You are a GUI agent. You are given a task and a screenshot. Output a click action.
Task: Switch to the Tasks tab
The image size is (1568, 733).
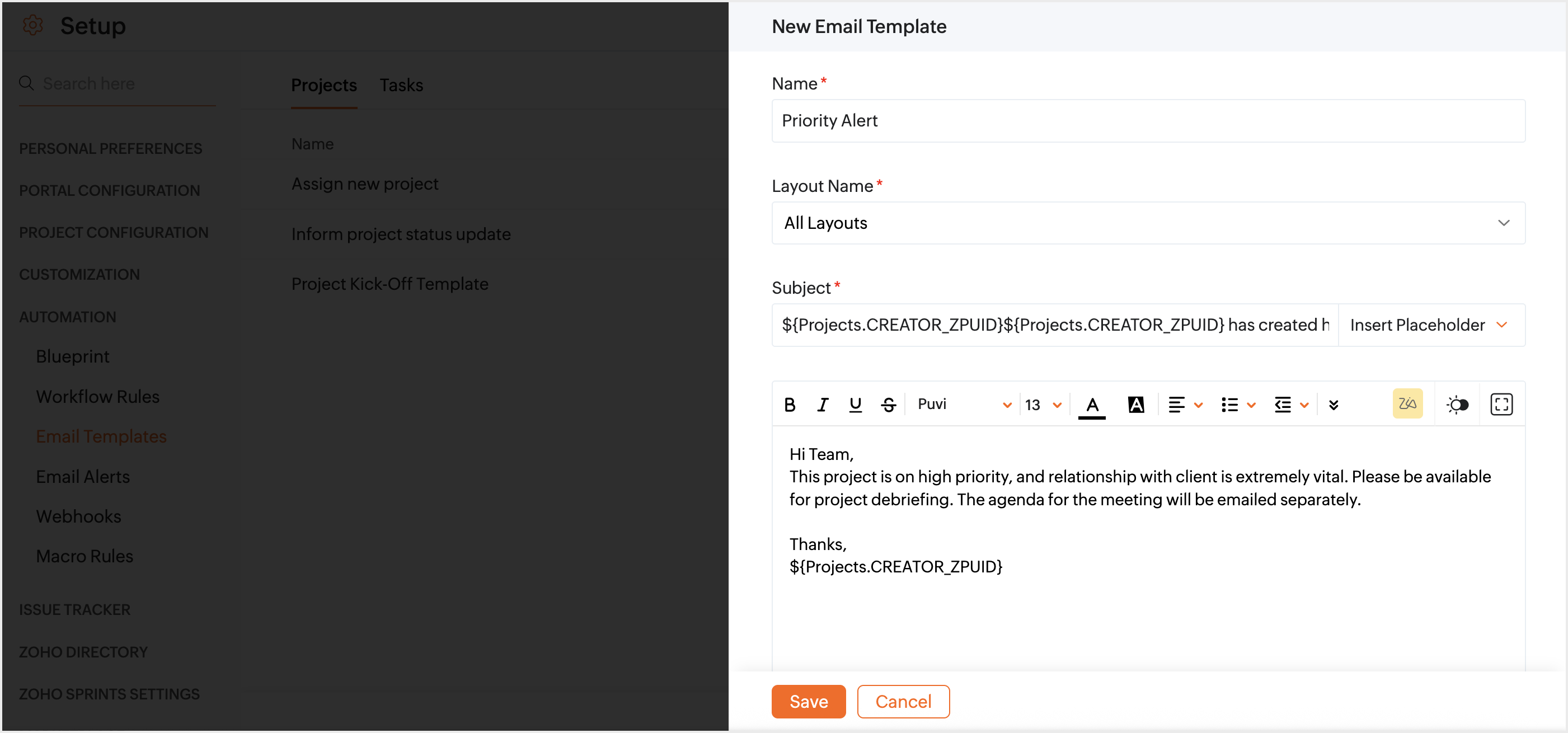tap(401, 85)
